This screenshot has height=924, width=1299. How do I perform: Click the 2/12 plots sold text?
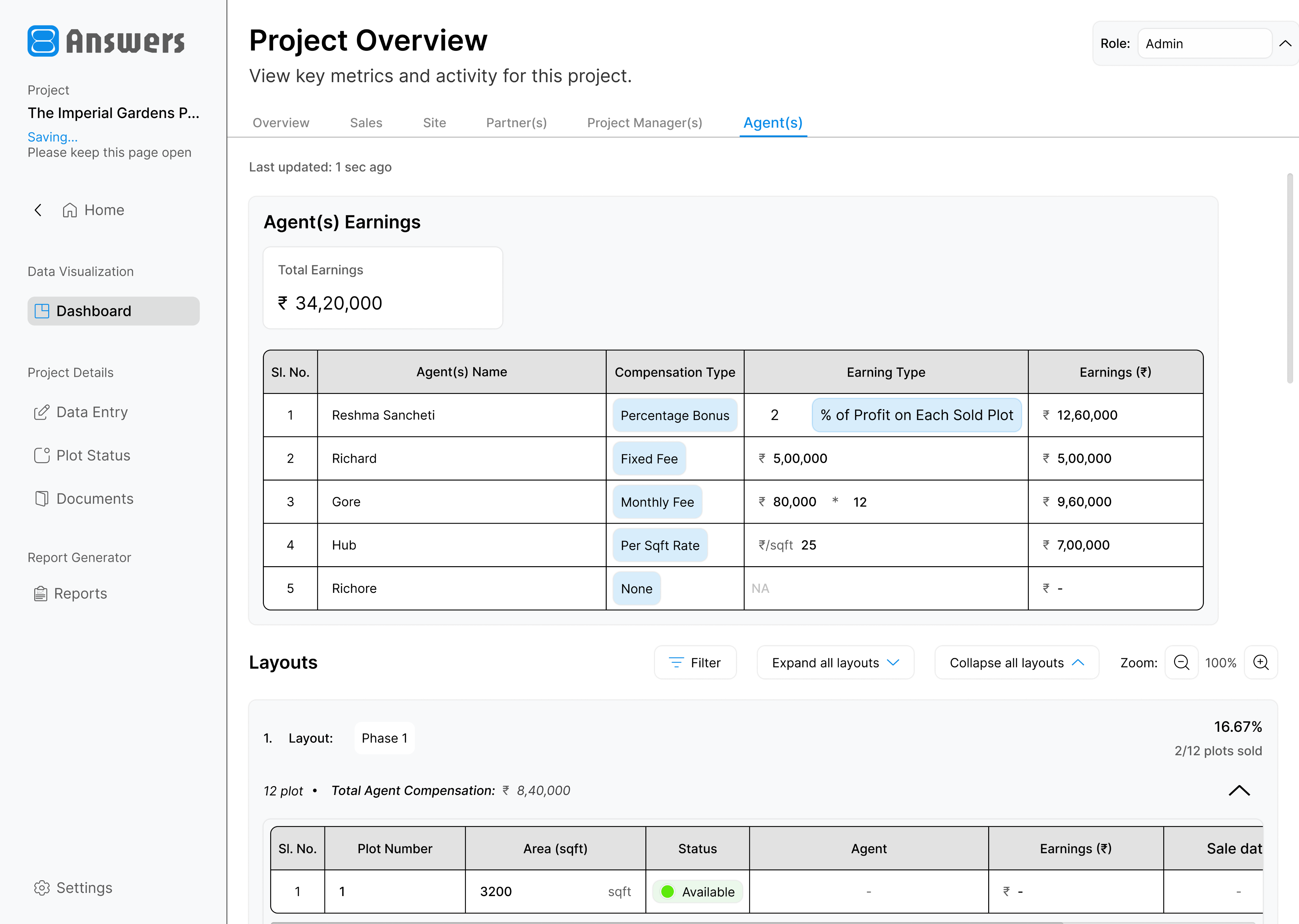click(x=1218, y=750)
